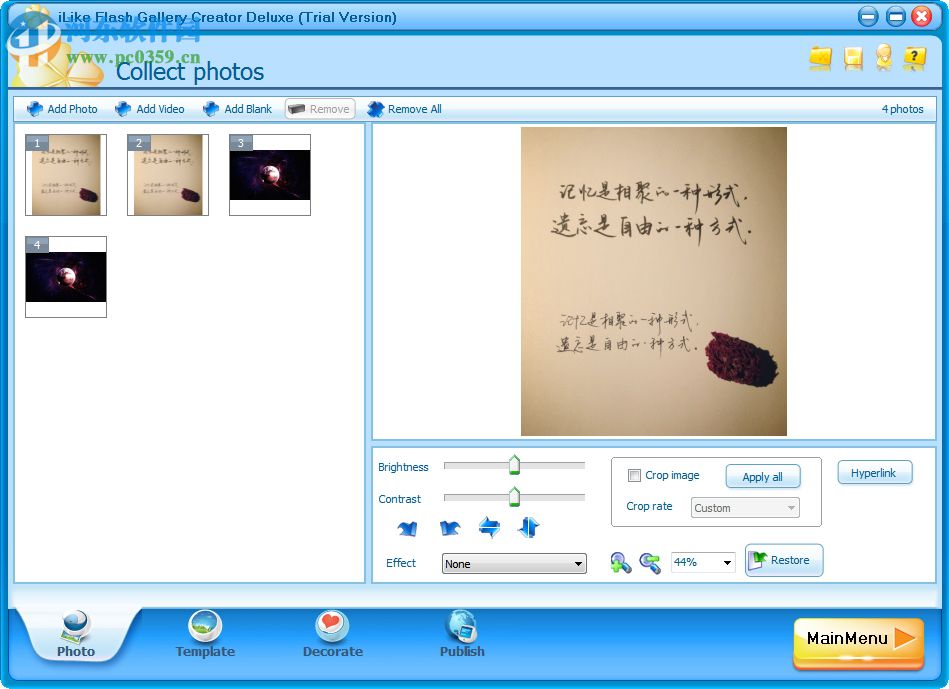The height and width of the screenshot is (689, 949).
Task: Zoom in on the preview image
Action: tap(620, 562)
